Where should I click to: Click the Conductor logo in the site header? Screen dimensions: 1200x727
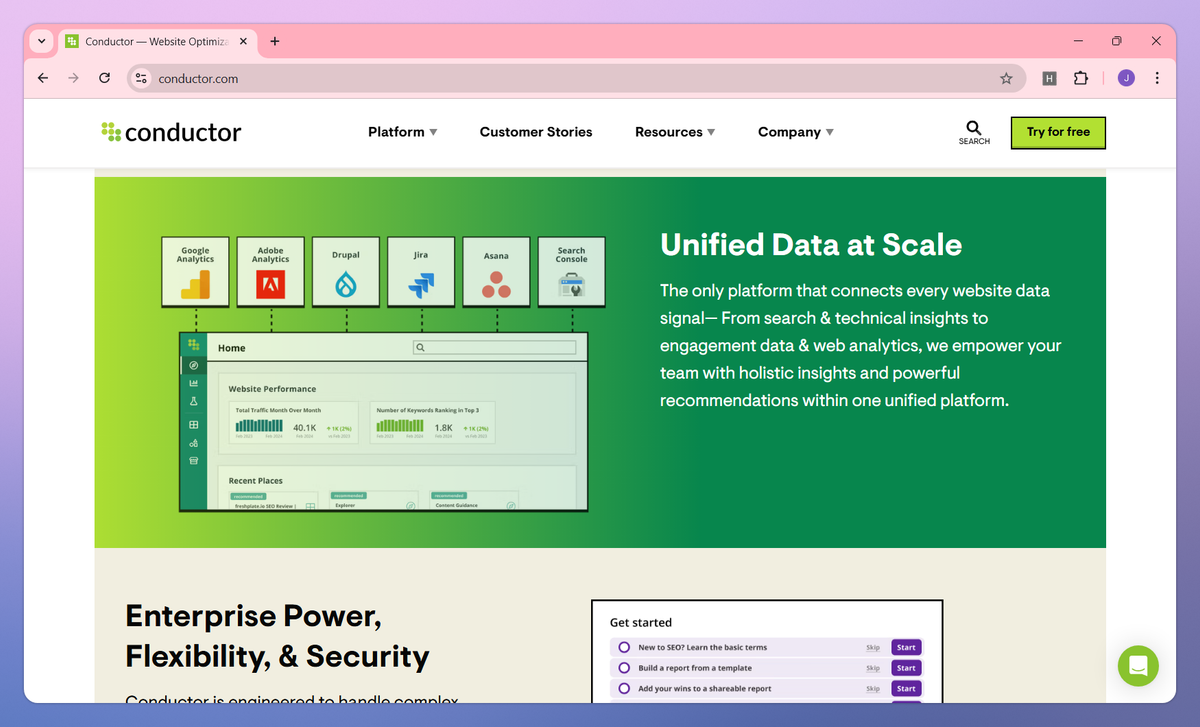tap(171, 132)
